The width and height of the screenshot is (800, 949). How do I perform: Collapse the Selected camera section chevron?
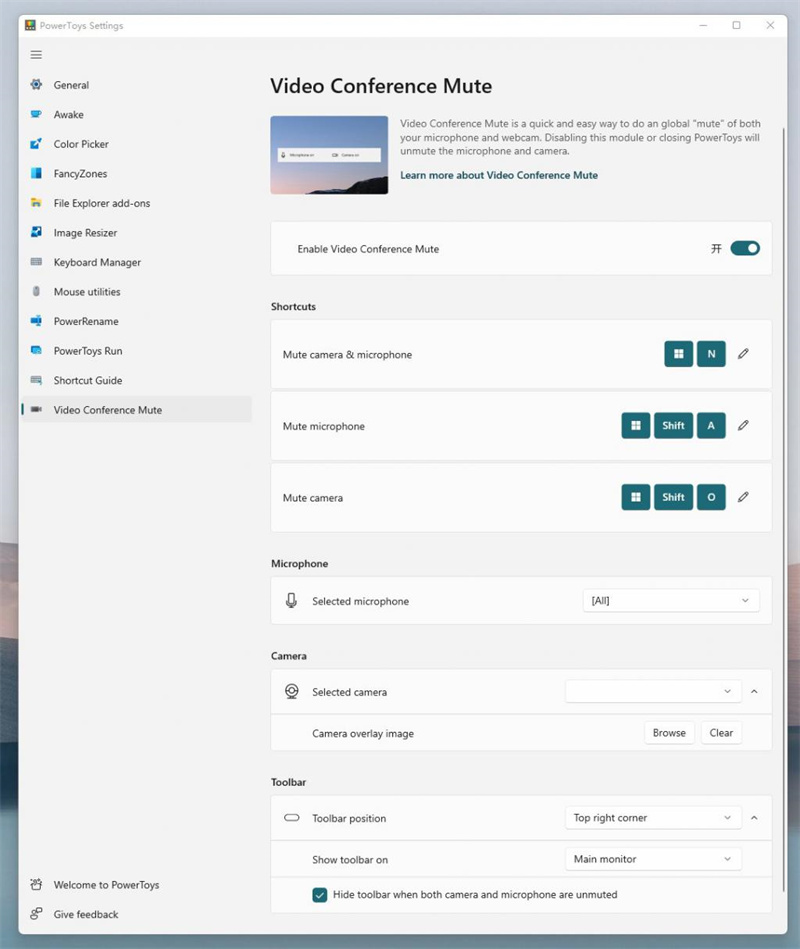(754, 691)
